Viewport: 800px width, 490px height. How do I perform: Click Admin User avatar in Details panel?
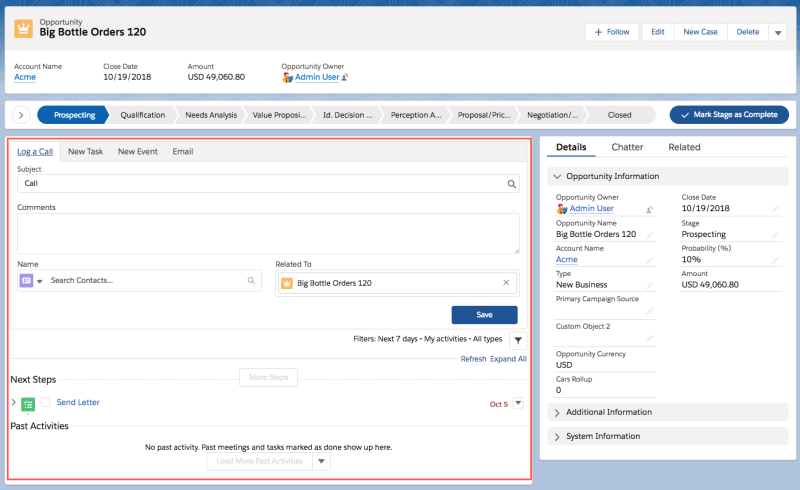click(562, 209)
